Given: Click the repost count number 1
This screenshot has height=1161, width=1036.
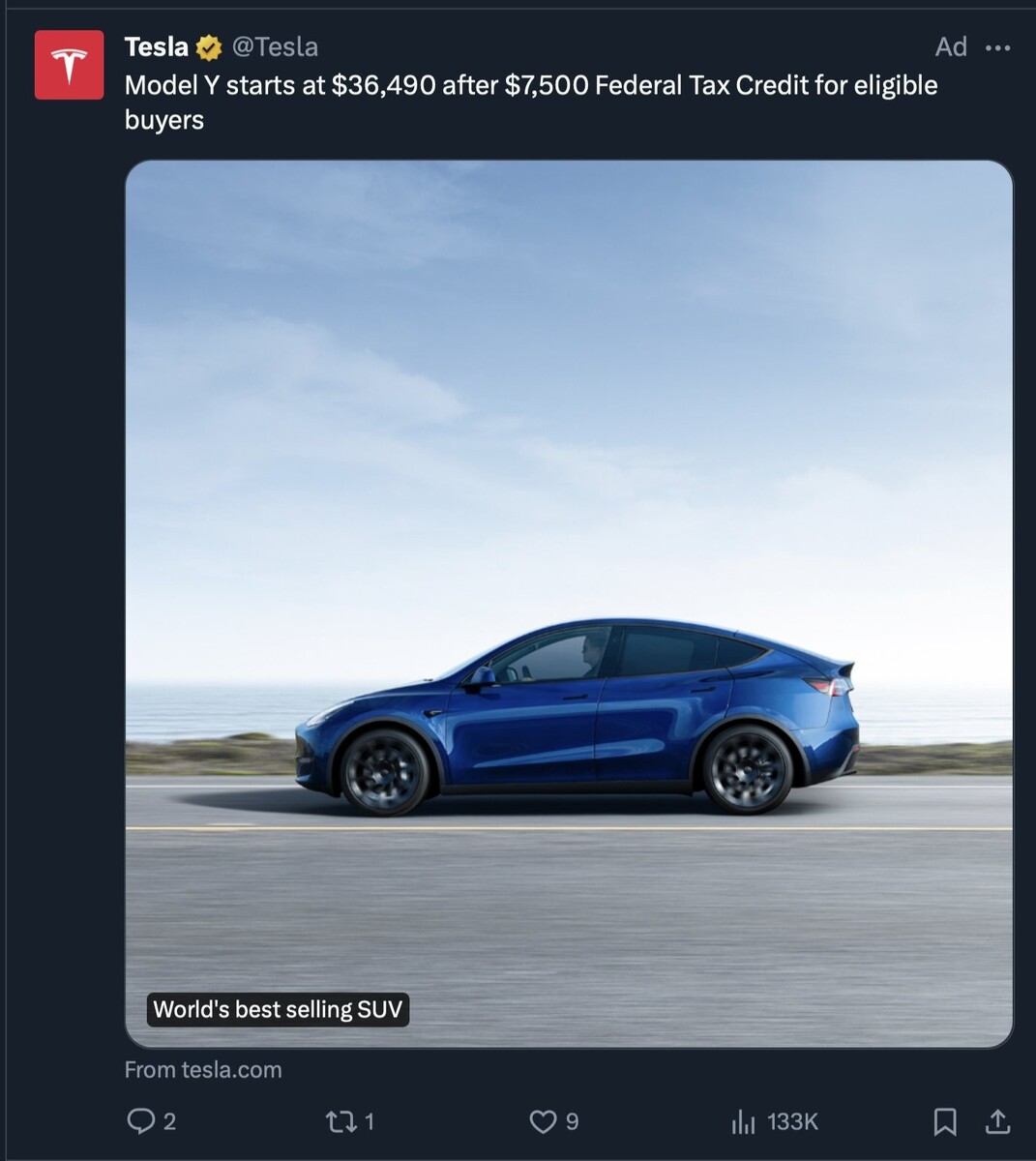Looking at the screenshot, I should [369, 1121].
